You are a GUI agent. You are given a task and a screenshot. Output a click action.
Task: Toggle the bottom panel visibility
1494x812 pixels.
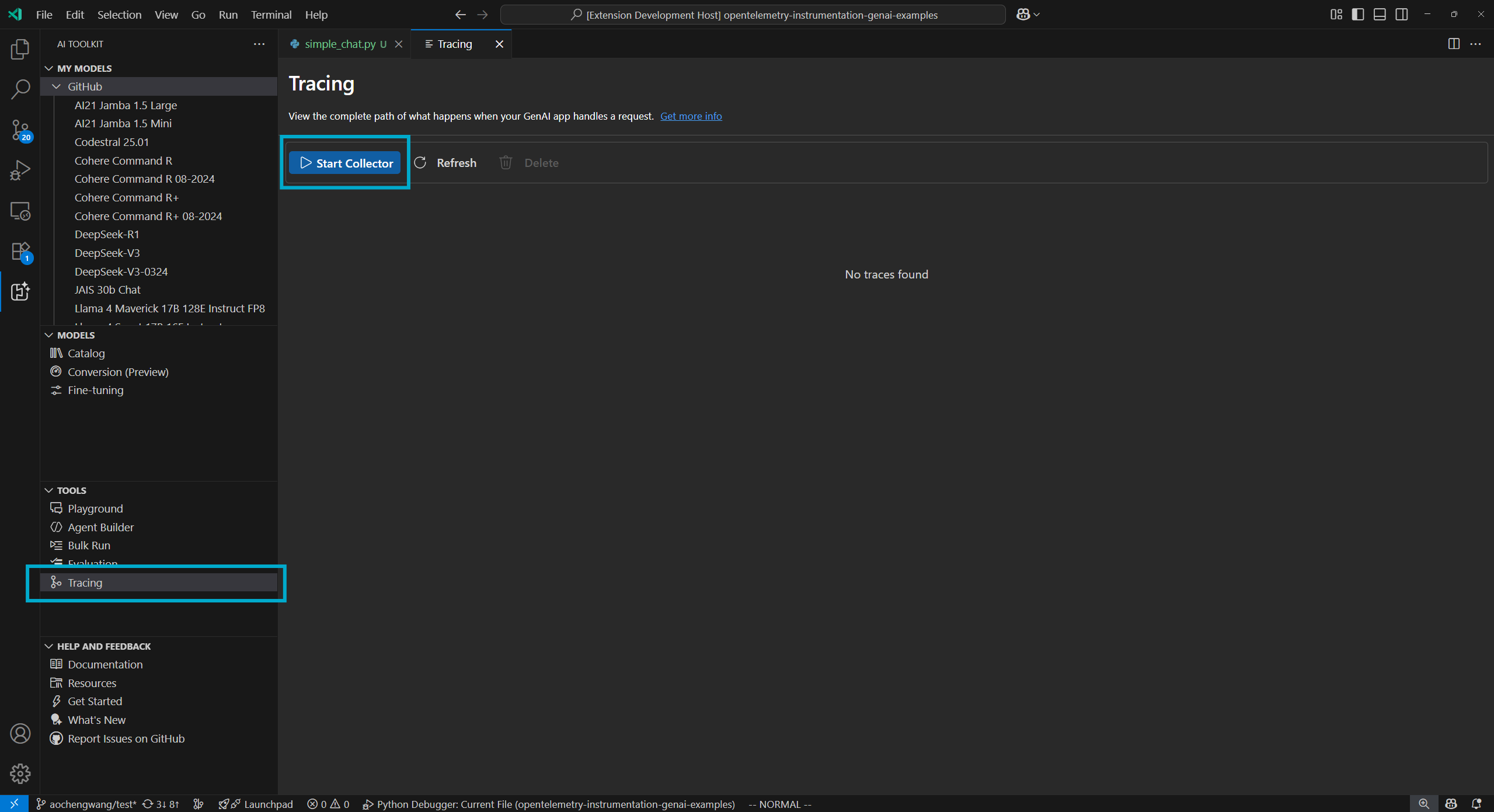point(1380,14)
